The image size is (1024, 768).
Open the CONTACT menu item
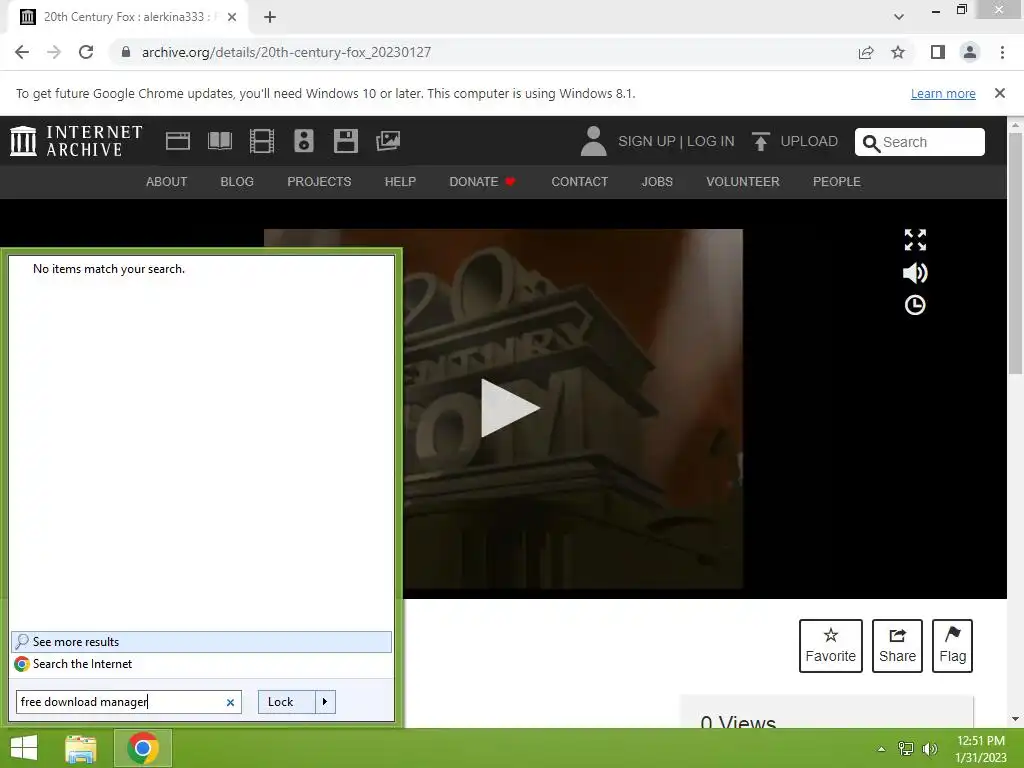point(579,182)
